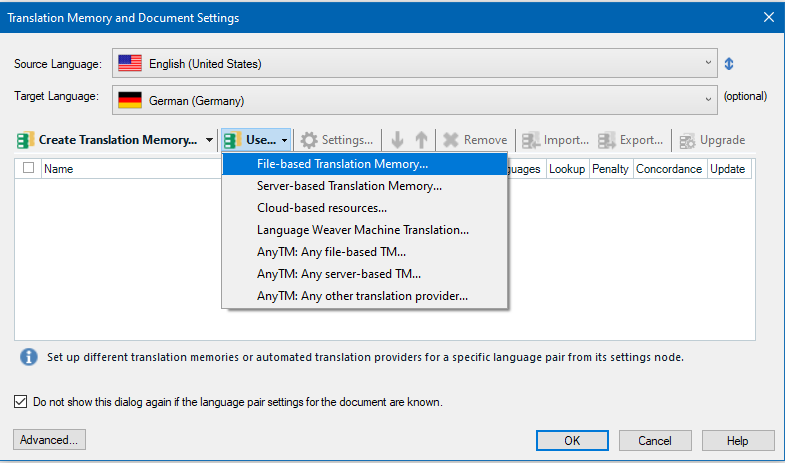Select AnyTM: Any file-based TM
785x463 pixels.
tap(364, 252)
